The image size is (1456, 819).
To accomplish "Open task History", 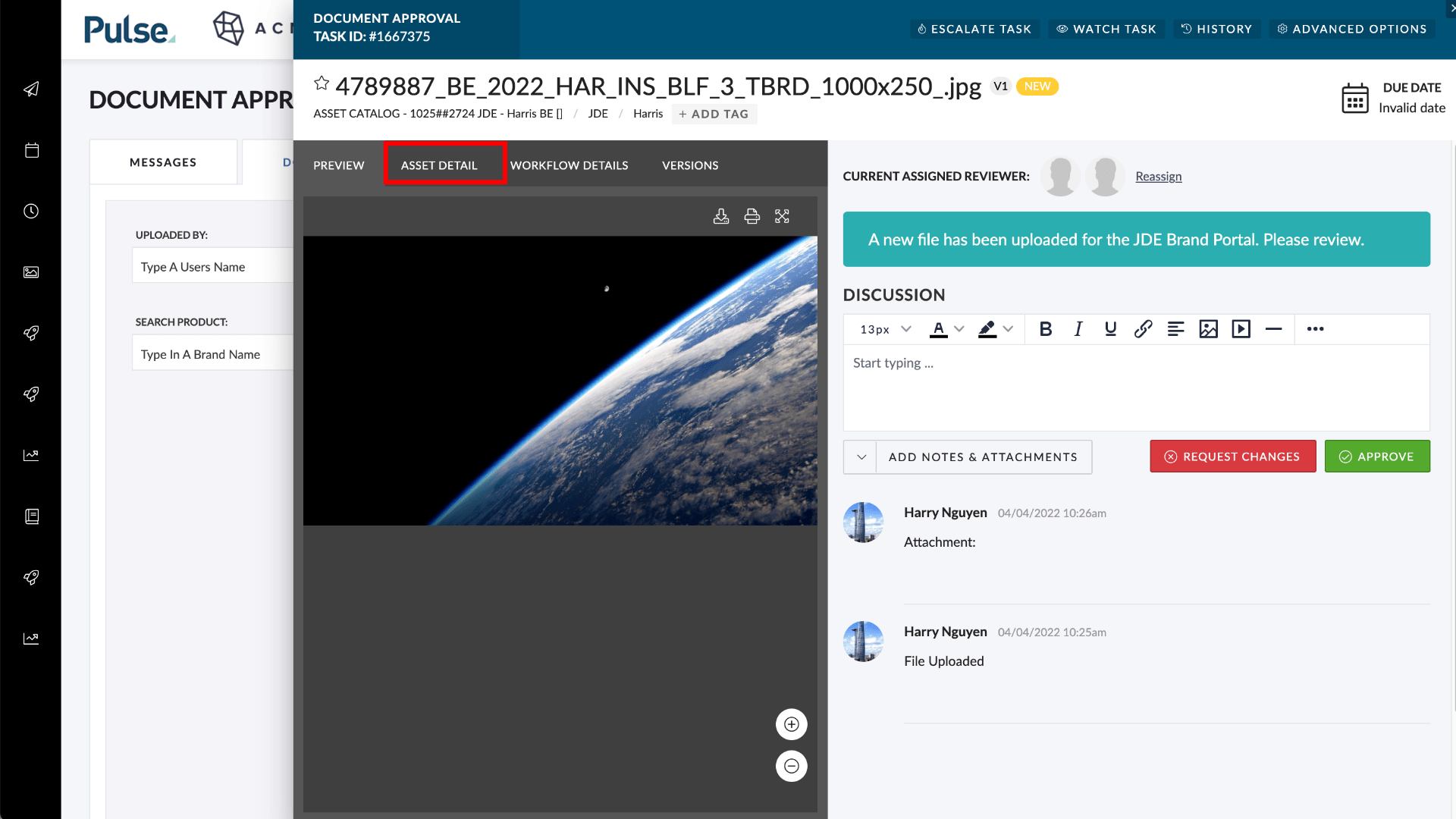I will (1217, 29).
